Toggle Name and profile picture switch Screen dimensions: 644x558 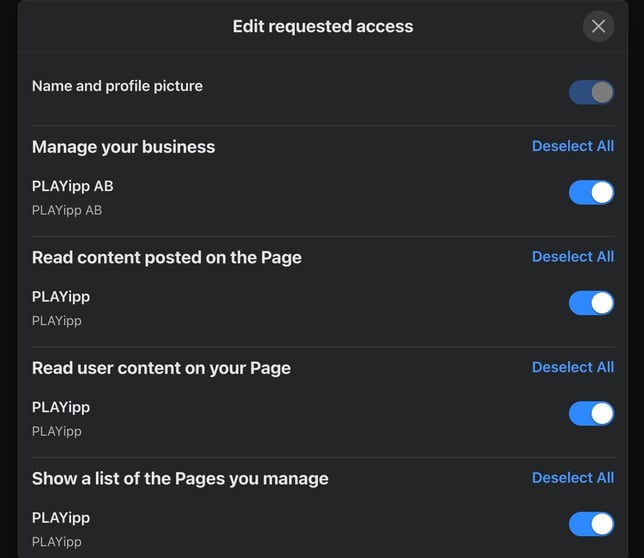click(x=591, y=93)
